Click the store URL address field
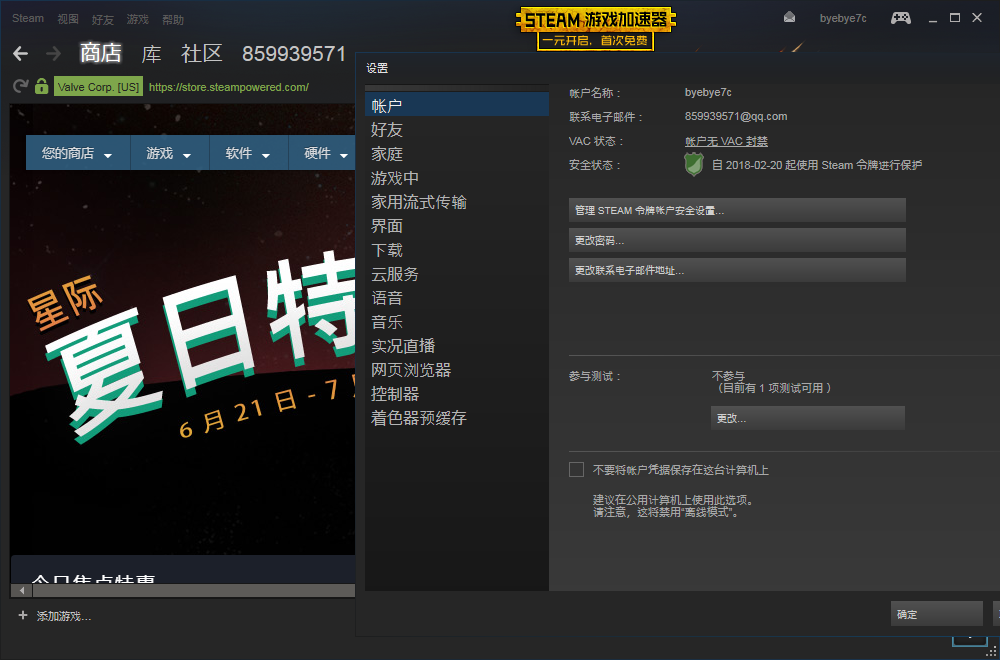This screenshot has height=660, width=1000. click(x=228, y=87)
